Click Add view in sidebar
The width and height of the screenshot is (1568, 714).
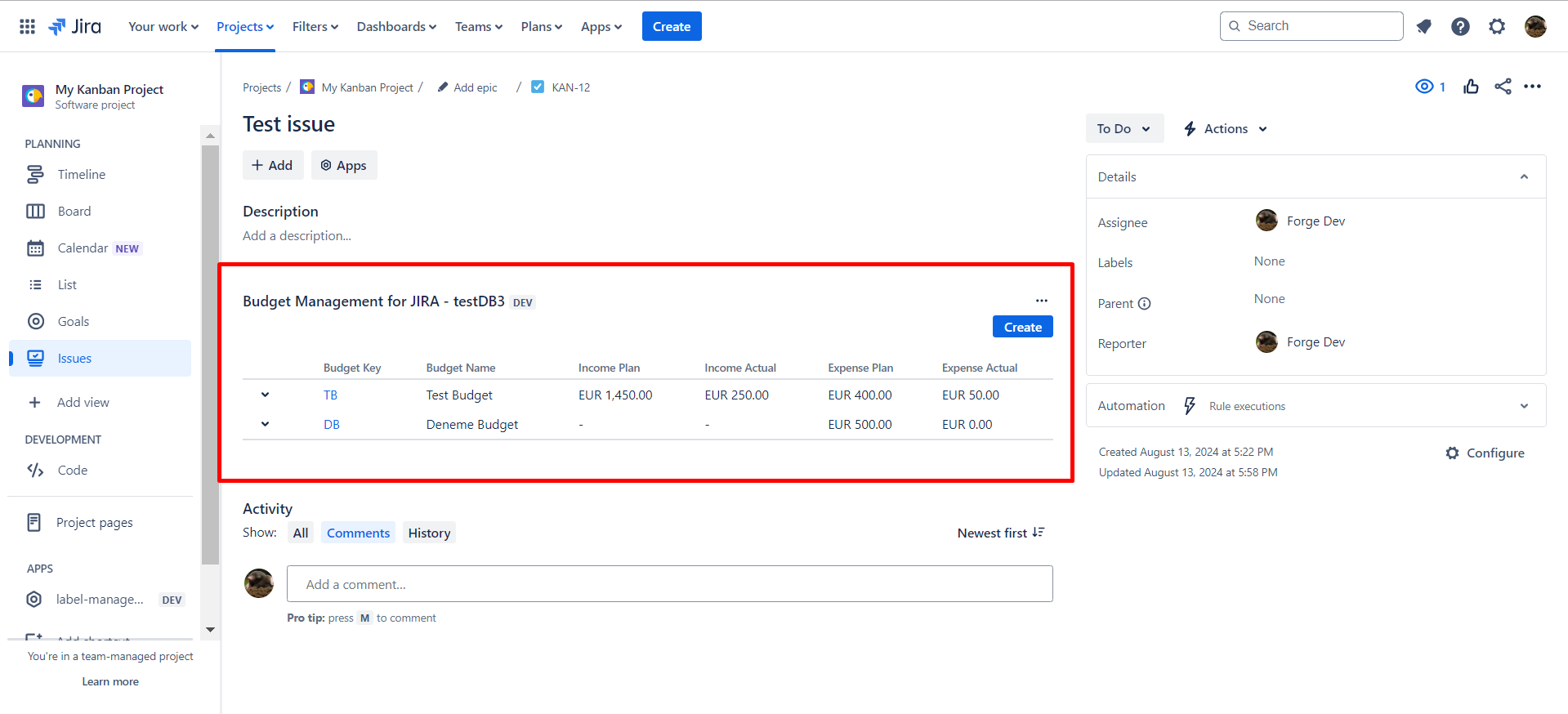click(100, 403)
